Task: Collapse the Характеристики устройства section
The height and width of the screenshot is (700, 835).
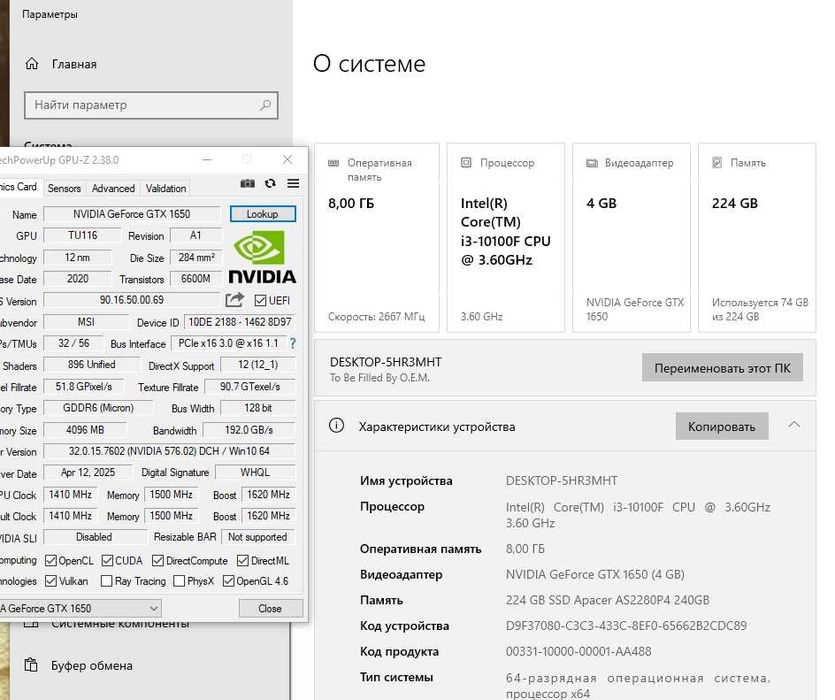Action: tap(794, 425)
